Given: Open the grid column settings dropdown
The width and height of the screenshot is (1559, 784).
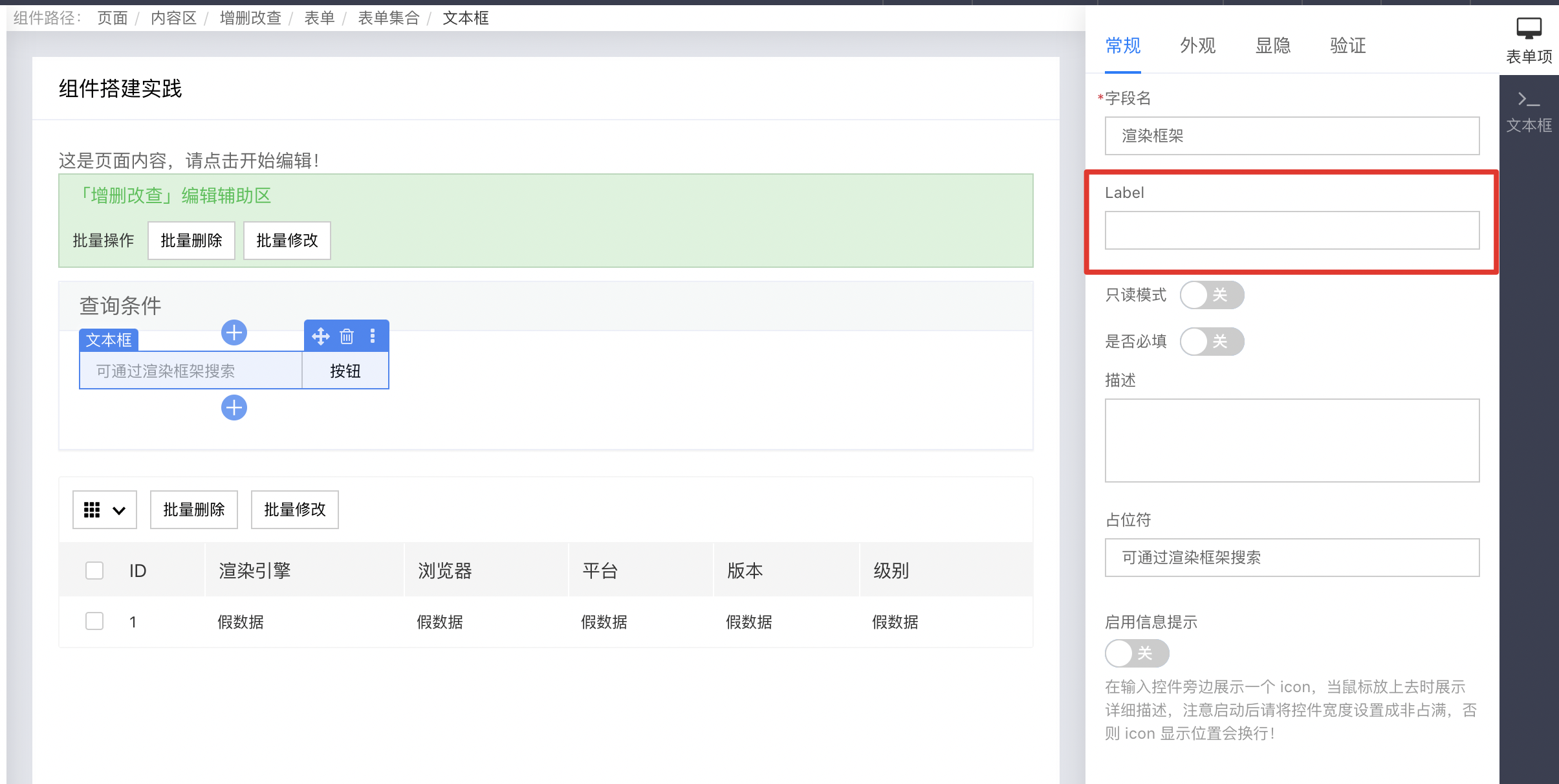Looking at the screenshot, I should pyautogui.click(x=105, y=510).
